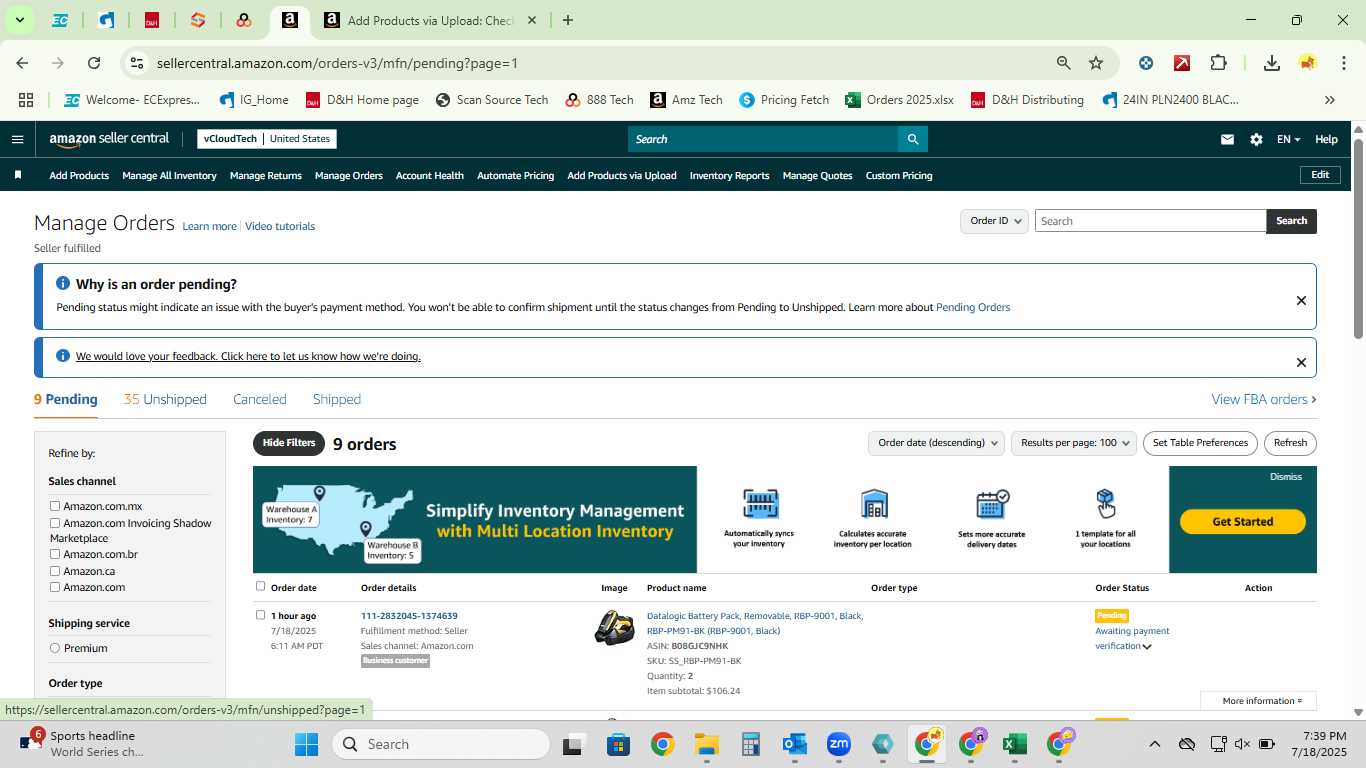Click the info icon in the feedback banner
The height and width of the screenshot is (768, 1366).
point(63,356)
